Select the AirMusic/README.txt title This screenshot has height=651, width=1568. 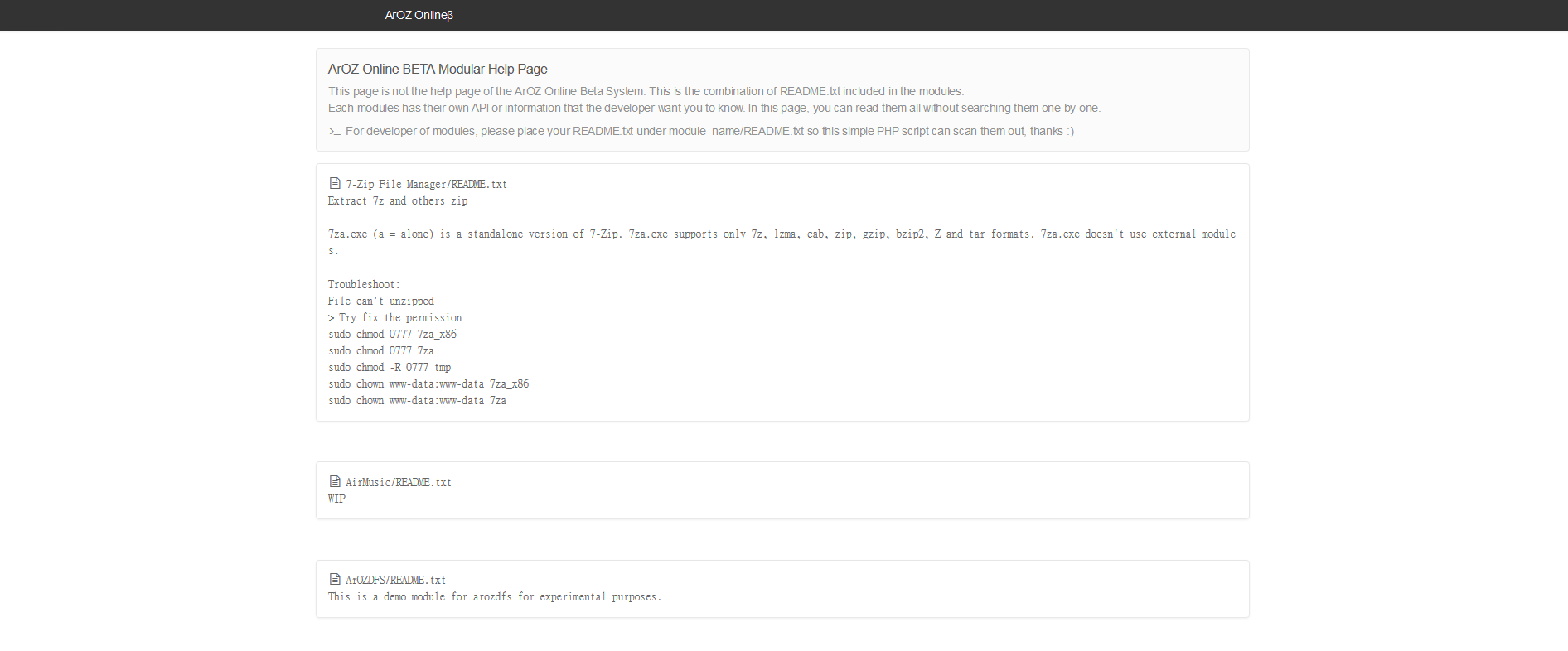(x=398, y=483)
